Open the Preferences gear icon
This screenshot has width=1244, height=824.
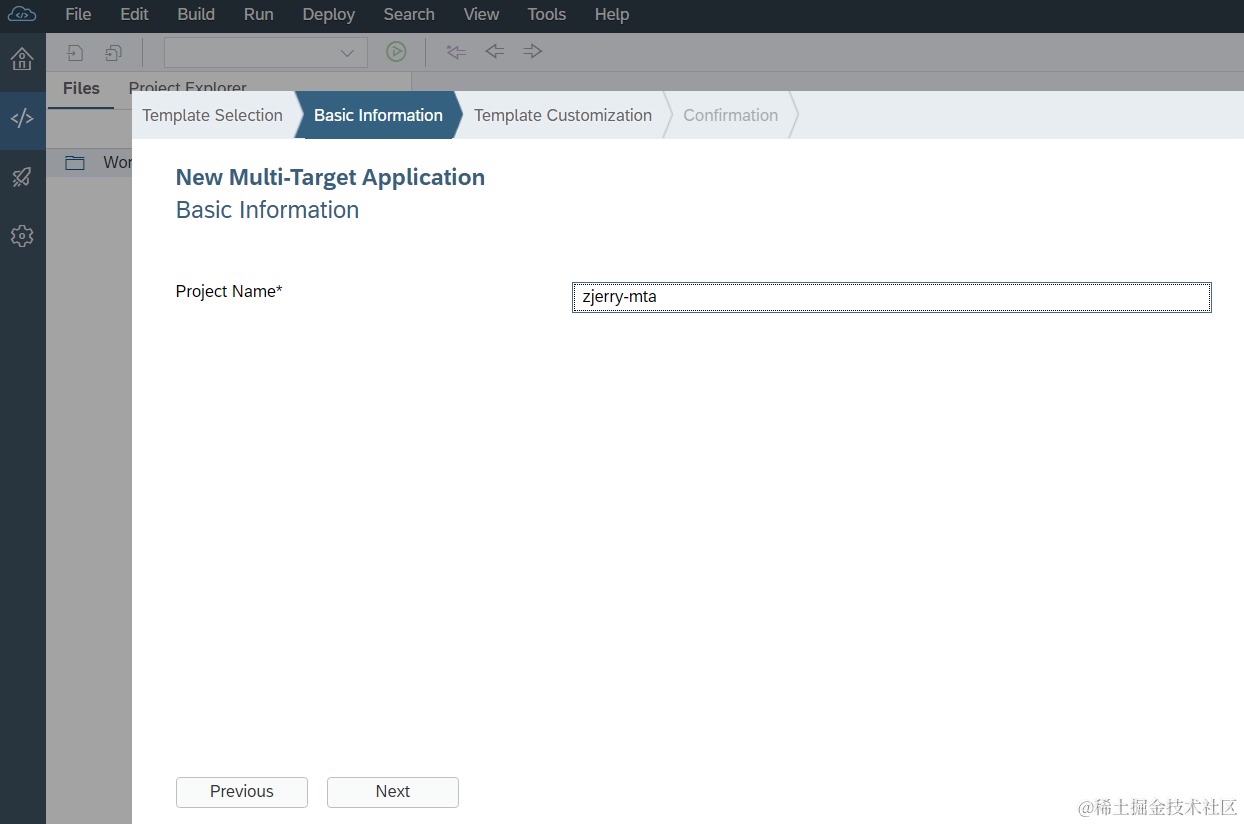click(x=22, y=236)
